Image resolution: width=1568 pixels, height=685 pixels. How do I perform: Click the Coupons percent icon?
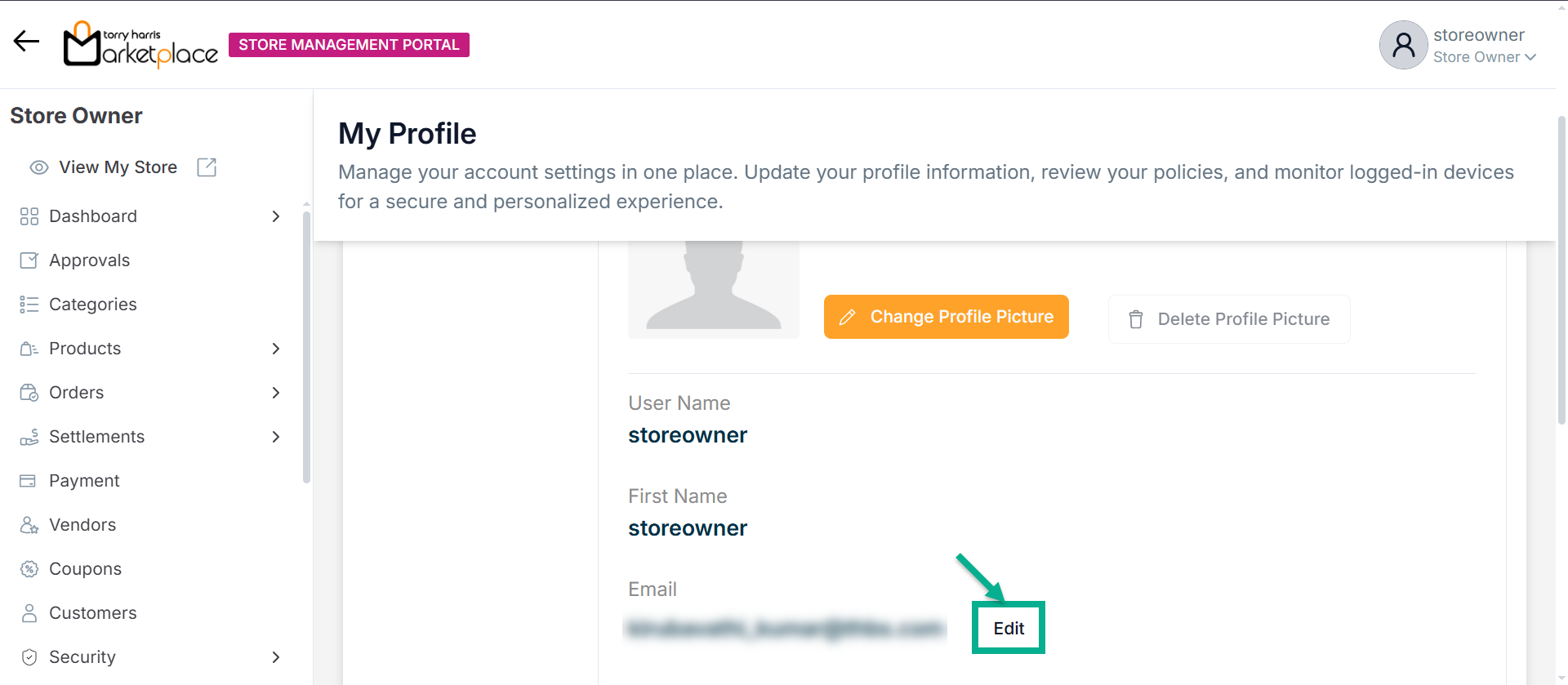click(29, 569)
